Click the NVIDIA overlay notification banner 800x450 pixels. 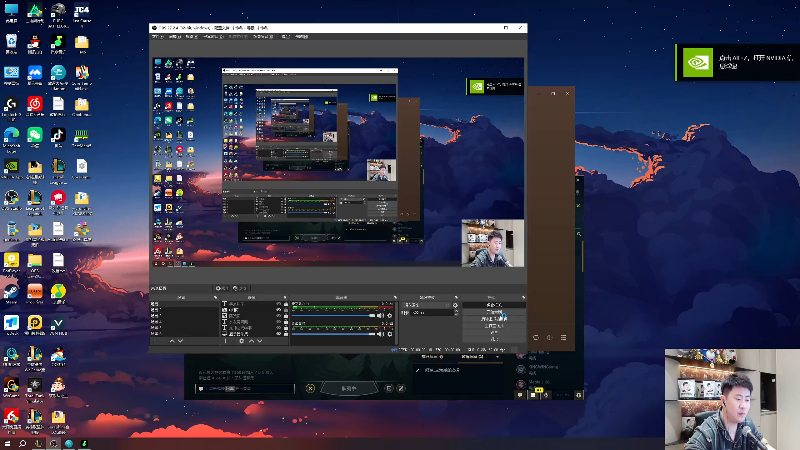click(x=737, y=62)
